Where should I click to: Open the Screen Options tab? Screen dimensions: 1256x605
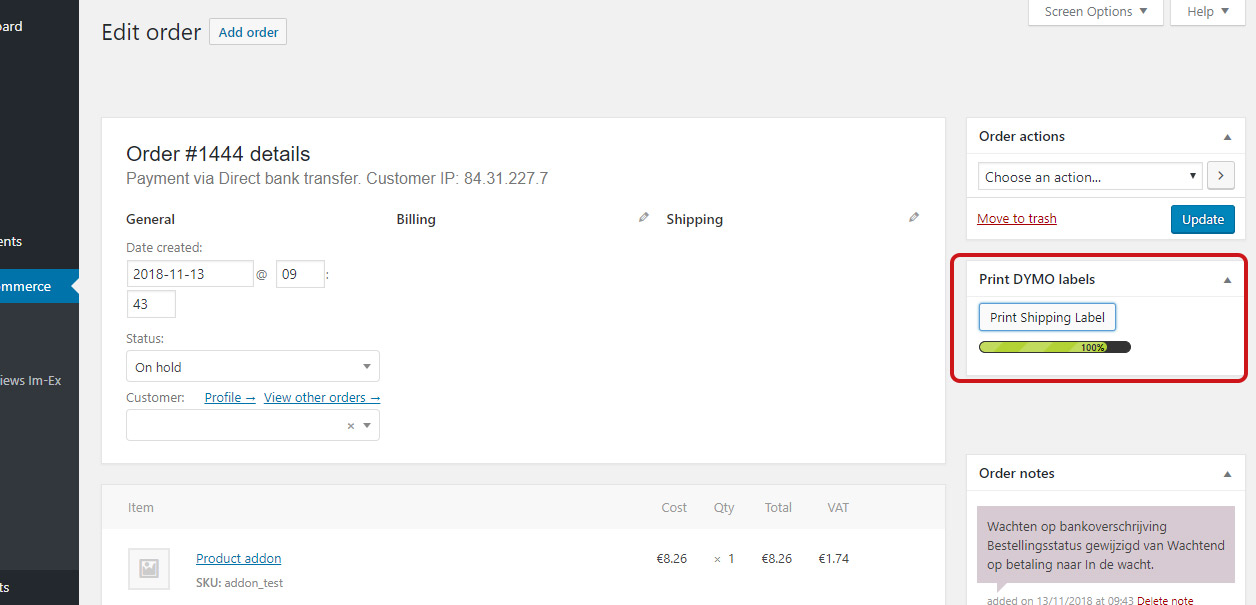(x=1096, y=12)
